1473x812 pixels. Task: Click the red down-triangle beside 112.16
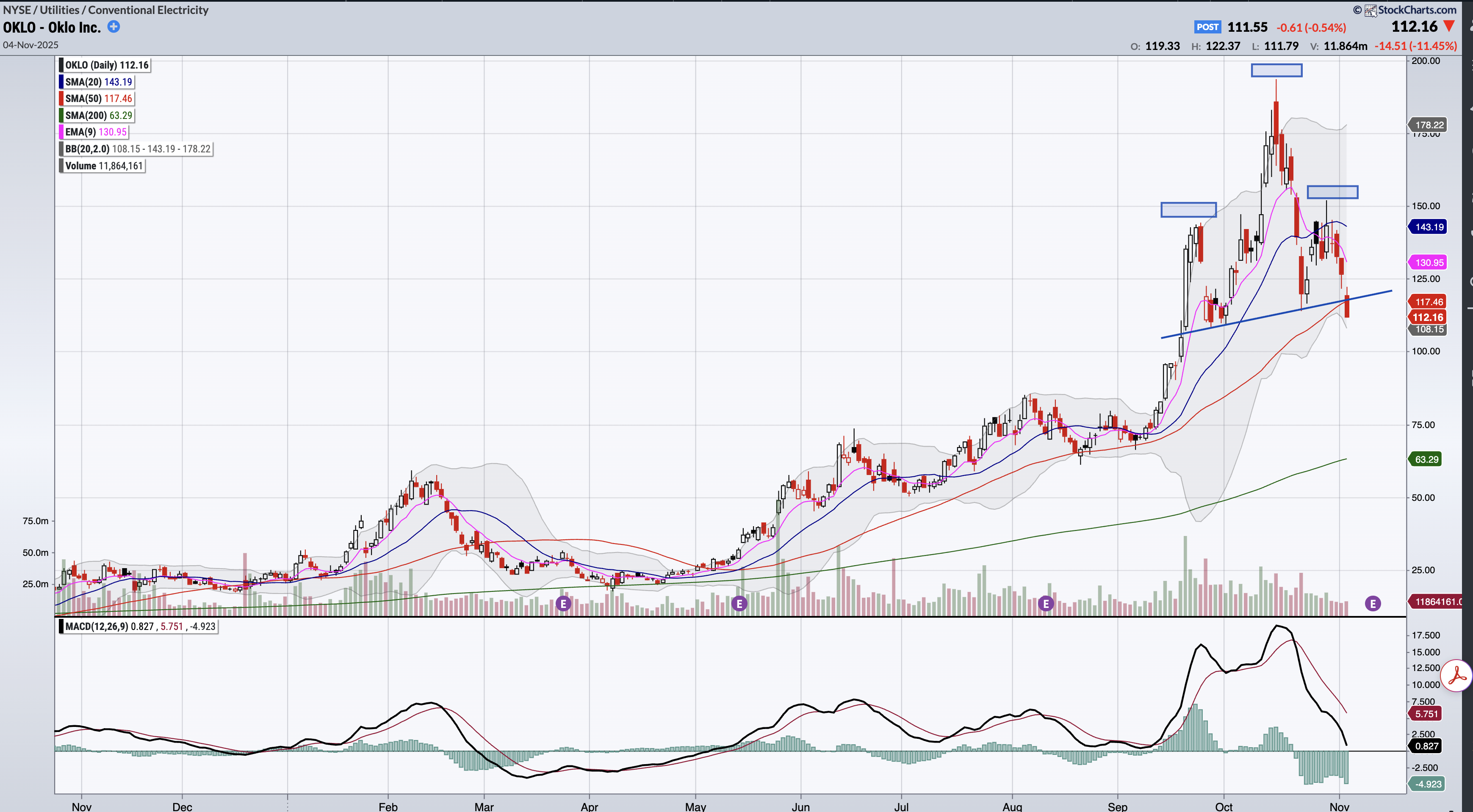point(1449,26)
